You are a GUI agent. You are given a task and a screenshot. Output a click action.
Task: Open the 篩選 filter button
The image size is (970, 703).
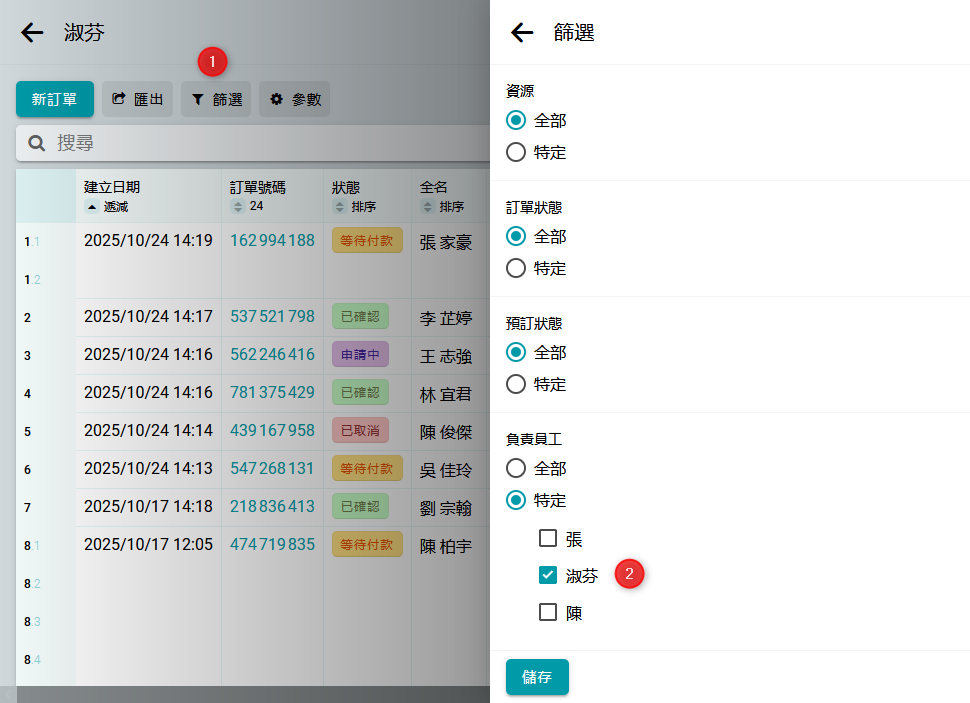click(216, 99)
